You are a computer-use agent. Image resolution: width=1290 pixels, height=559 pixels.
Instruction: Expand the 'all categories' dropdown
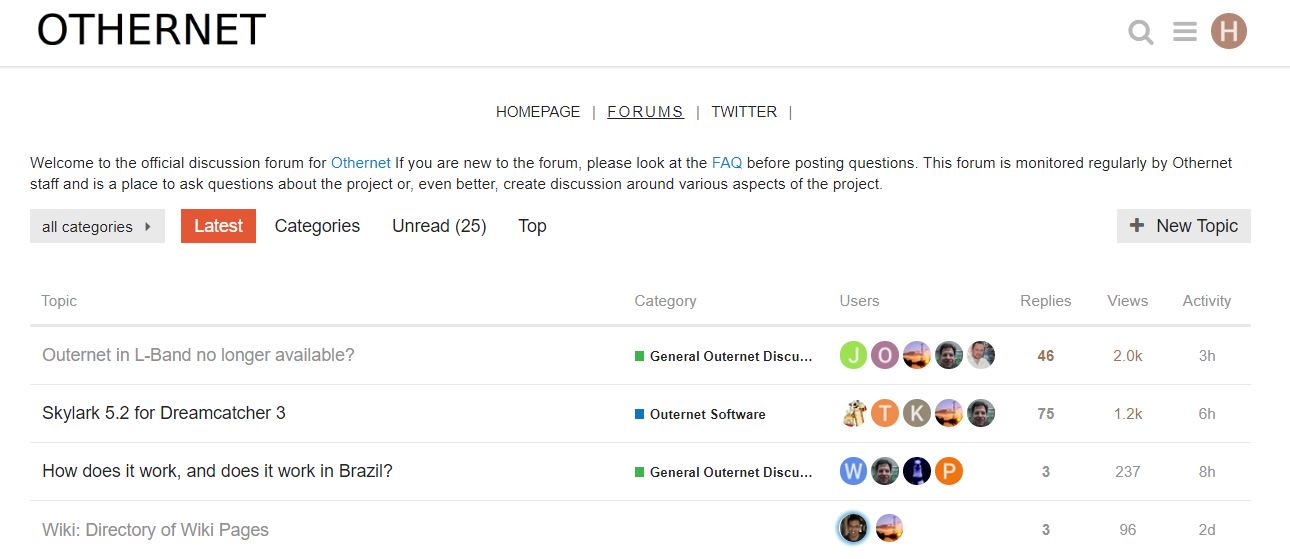click(x=97, y=226)
